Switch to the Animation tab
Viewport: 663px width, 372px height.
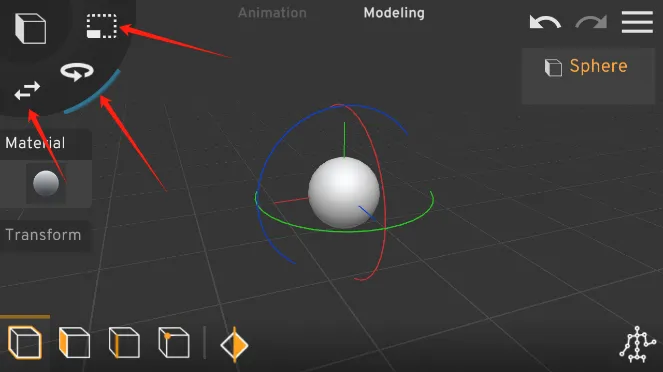pyautogui.click(x=272, y=13)
